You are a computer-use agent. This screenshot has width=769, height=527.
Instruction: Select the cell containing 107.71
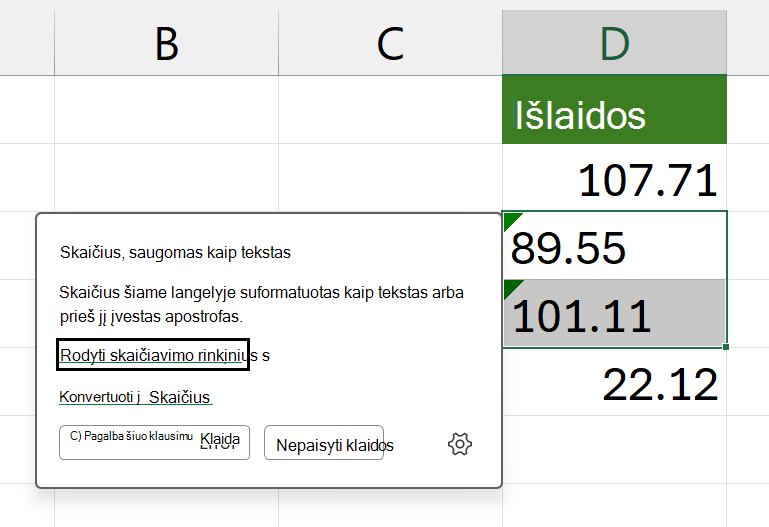pos(615,177)
